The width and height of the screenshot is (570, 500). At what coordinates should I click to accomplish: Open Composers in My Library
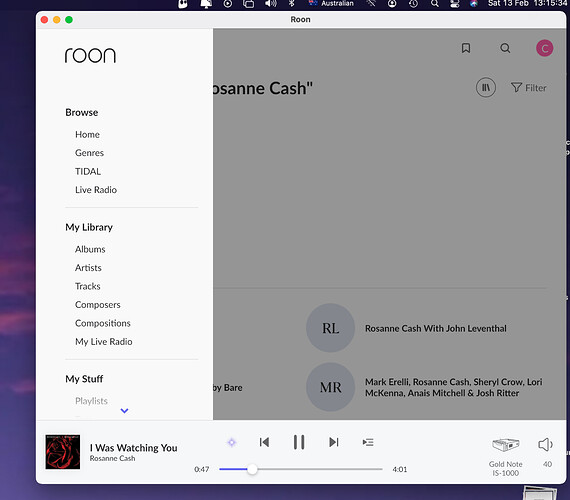98,305
